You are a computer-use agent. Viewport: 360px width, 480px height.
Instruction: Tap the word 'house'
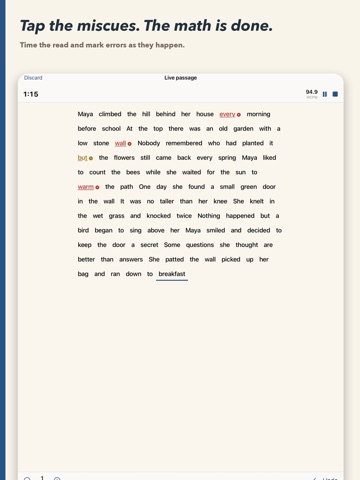[205, 114]
